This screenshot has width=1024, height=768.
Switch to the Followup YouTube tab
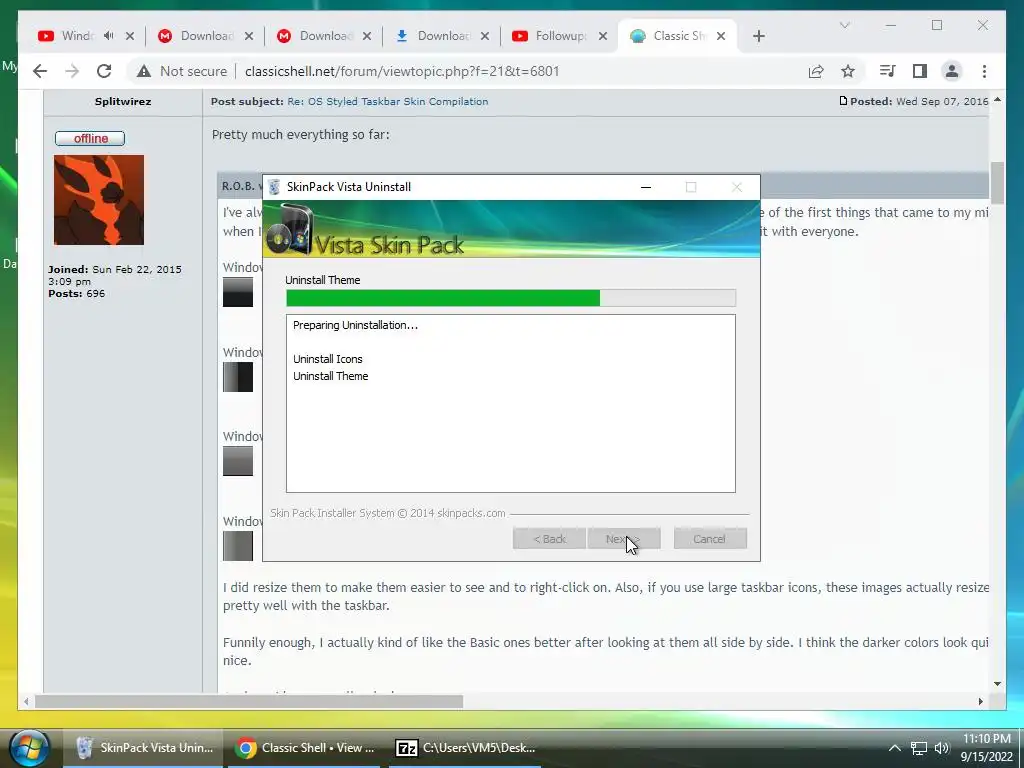[560, 36]
